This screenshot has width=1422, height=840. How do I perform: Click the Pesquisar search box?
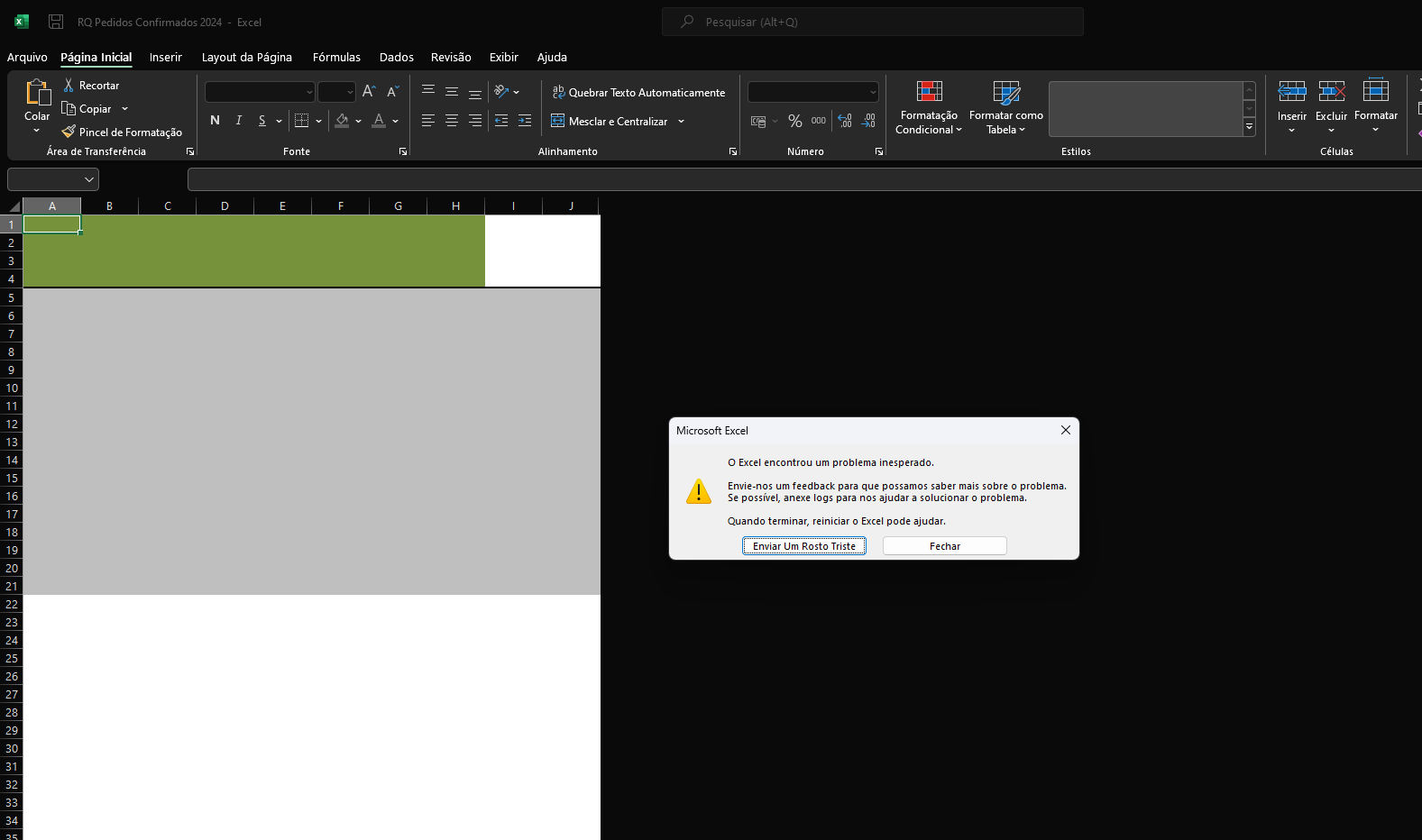[x=873, y=22]
